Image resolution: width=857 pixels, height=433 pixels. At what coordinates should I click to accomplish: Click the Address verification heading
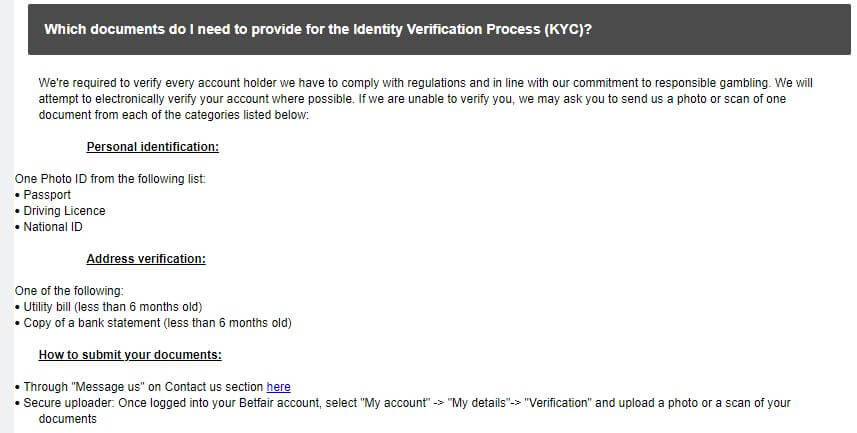tap(146, 259)
